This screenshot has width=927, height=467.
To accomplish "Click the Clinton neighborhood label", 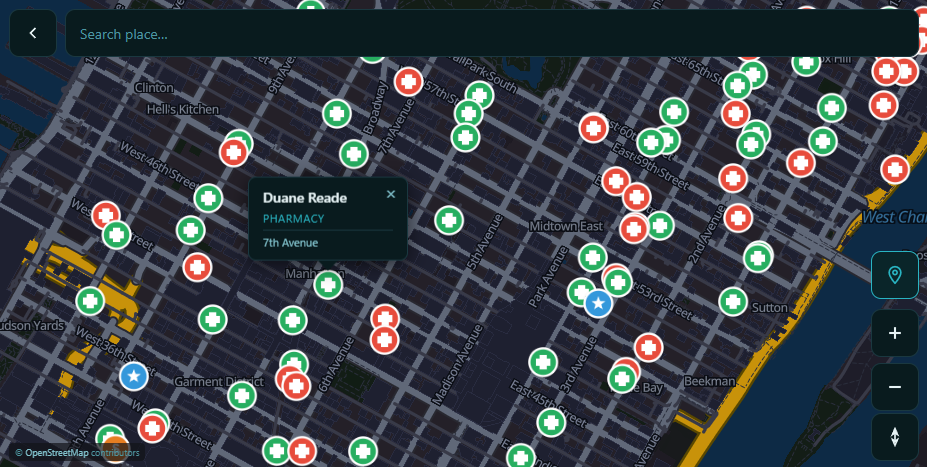I will 154,87.
